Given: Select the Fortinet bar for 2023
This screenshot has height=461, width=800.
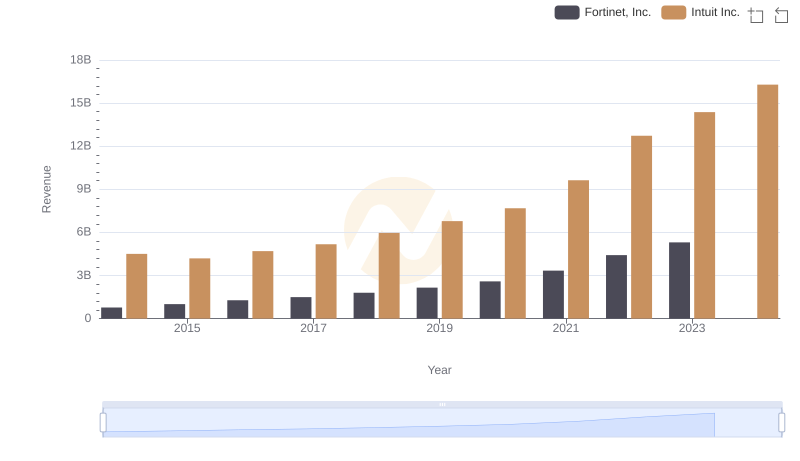Looking at the screenshot, I should point(679,280).
